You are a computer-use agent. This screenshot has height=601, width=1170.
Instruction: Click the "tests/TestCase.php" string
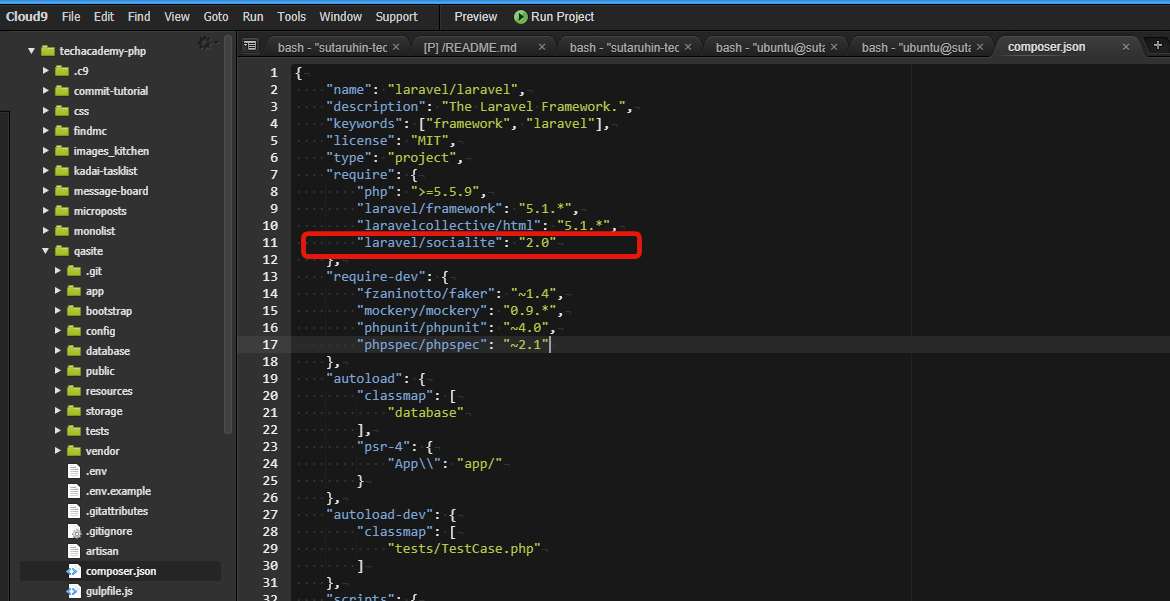point(463,549)
